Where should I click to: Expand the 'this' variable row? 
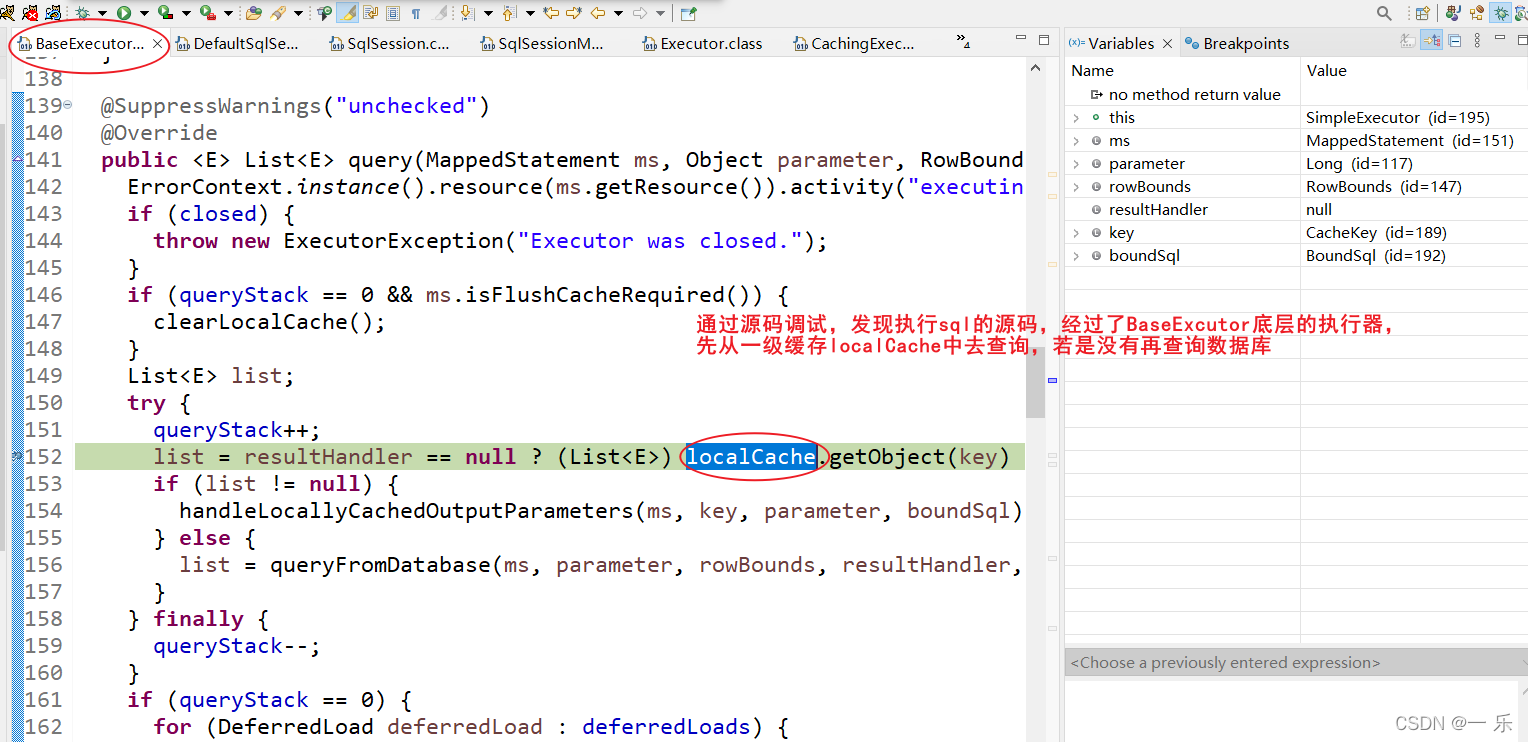pyautogui.click(x=1076, y=118)
